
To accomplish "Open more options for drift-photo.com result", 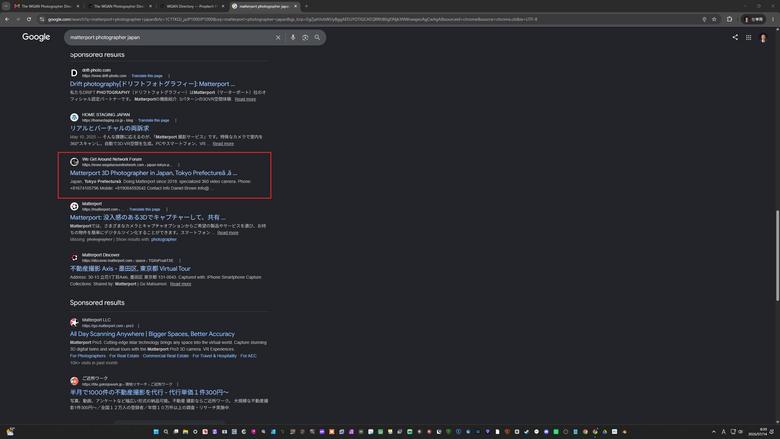I will (x=169, y=76).
